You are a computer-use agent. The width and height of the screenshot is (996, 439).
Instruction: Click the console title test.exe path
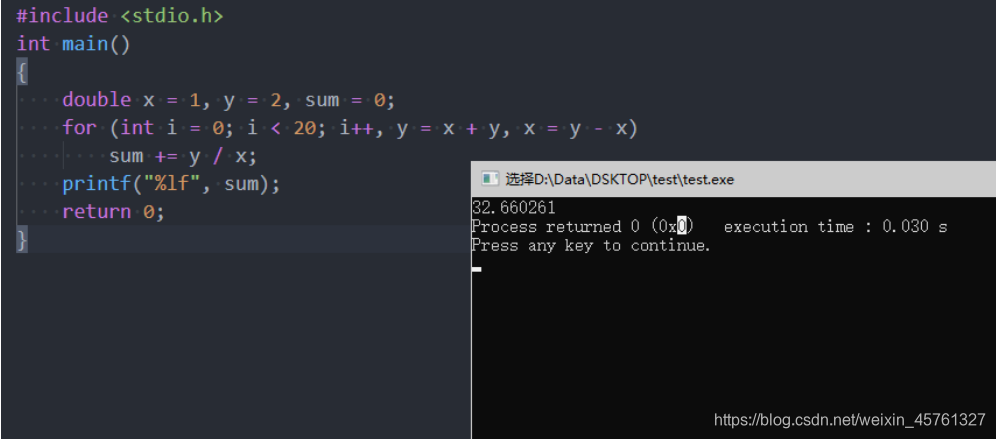(x=619, y=179)
